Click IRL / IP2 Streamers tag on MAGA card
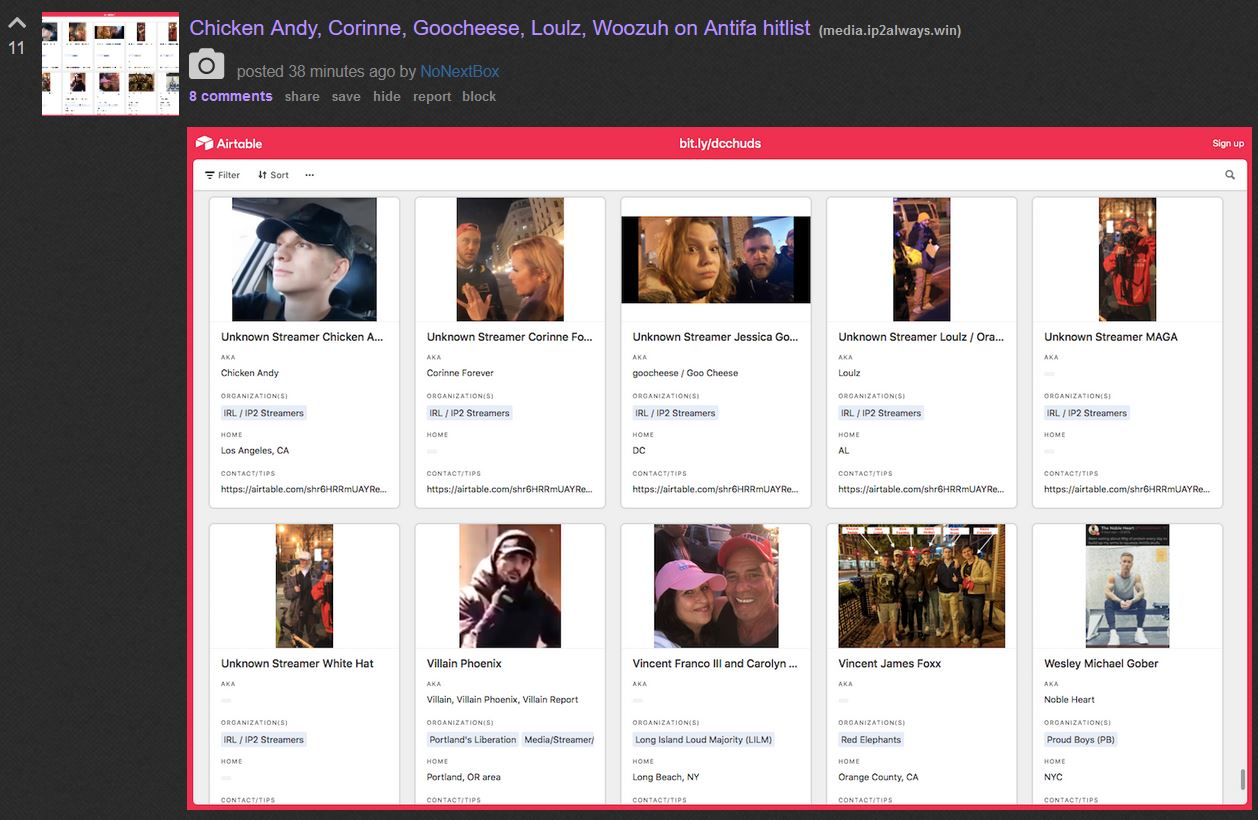Screen dimensions: 1258x820 point(1087,413)
